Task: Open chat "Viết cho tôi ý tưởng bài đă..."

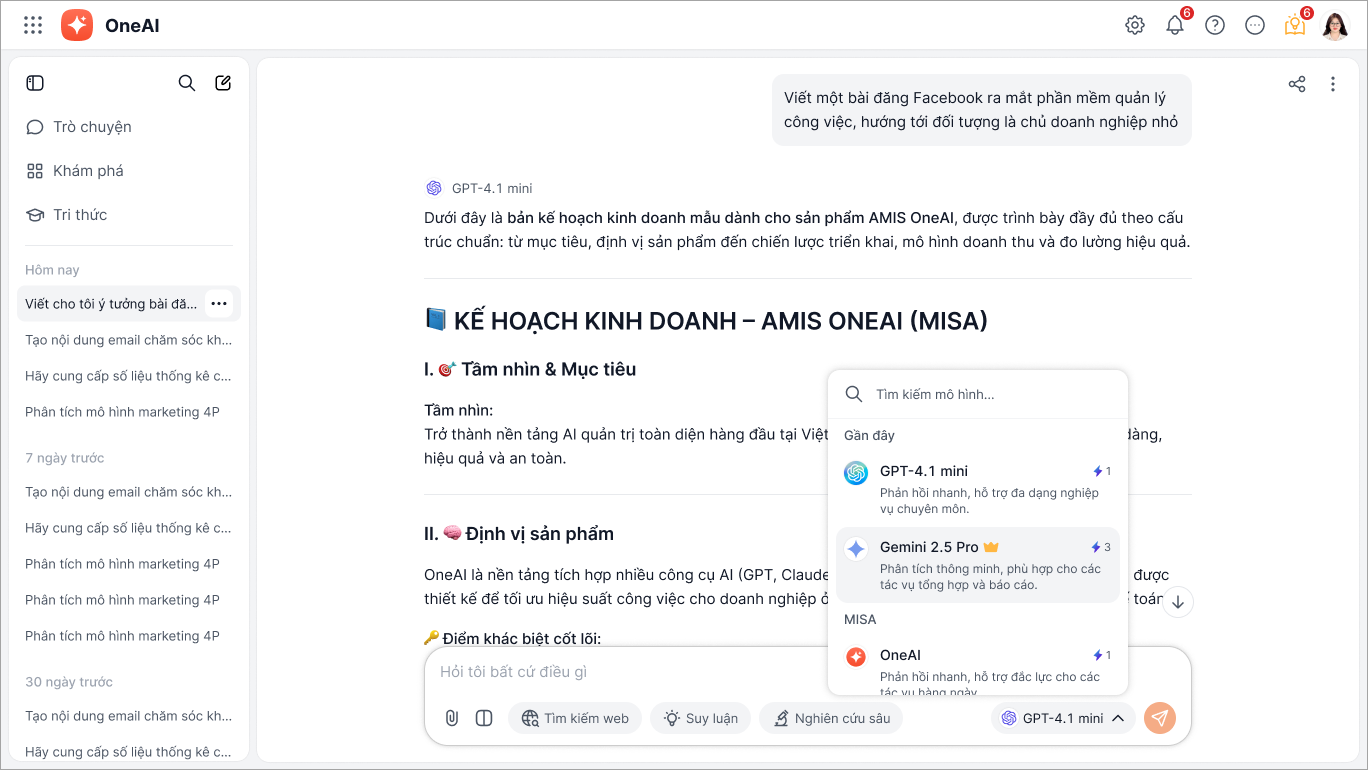Action: [111, 304]
